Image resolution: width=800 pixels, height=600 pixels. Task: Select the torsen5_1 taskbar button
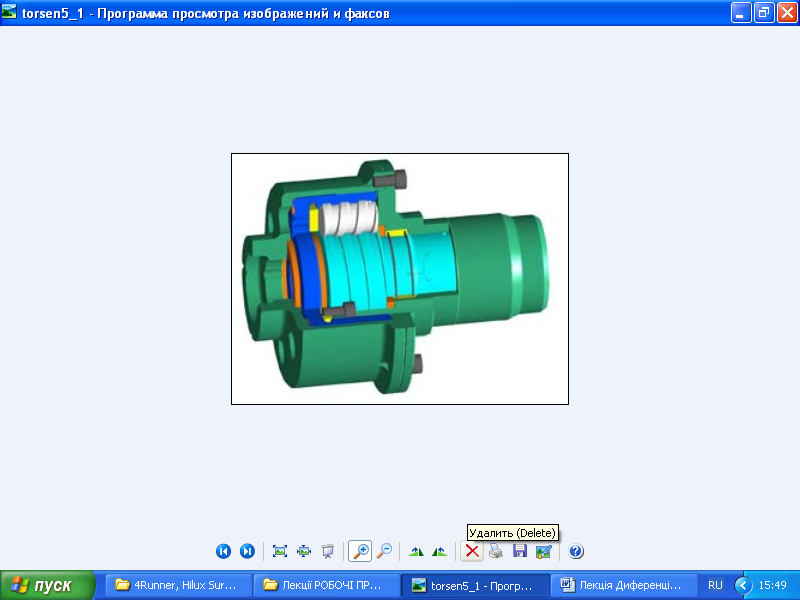click(x=476, y=585)
